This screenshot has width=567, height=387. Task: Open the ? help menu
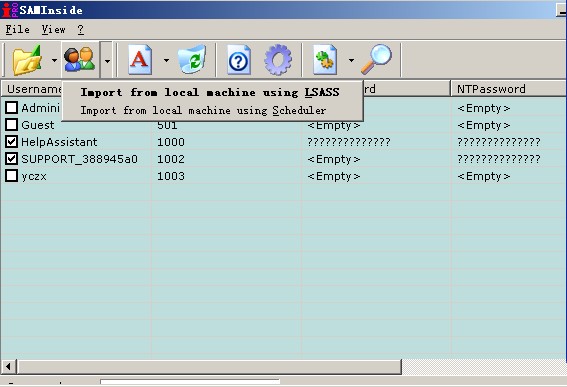tap(81, 29)
